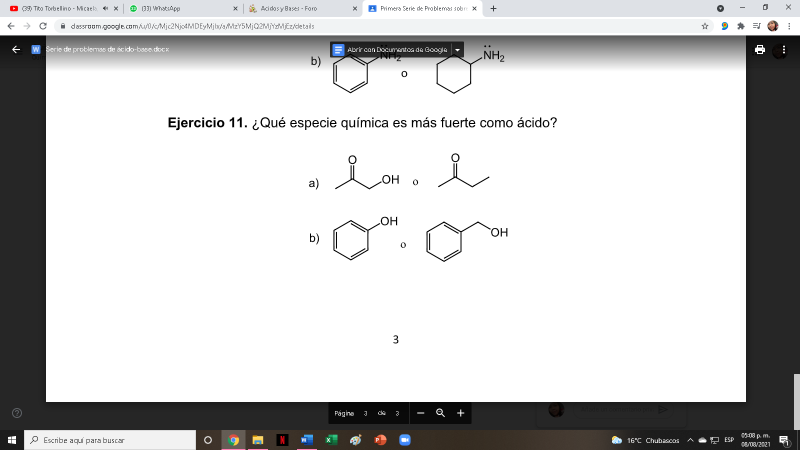This screenshot has width=800, height=450.
Task: Reset zoom using the magnifier icon
Action: coord(440,413)
